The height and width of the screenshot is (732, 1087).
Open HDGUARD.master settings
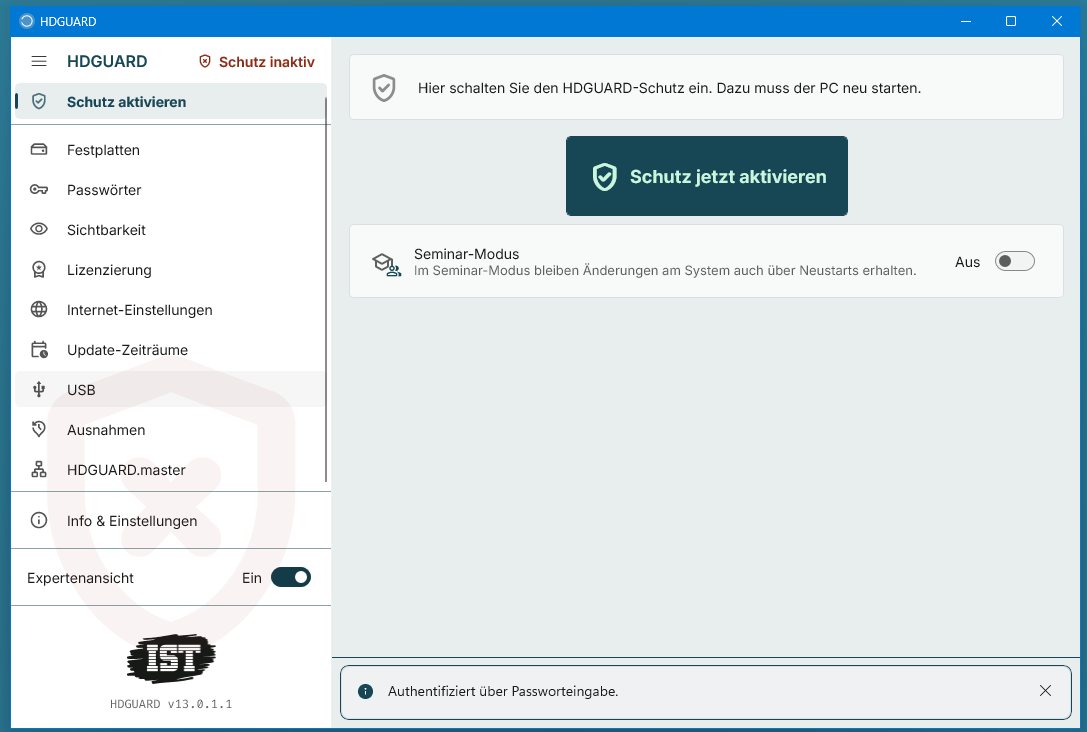171,470
